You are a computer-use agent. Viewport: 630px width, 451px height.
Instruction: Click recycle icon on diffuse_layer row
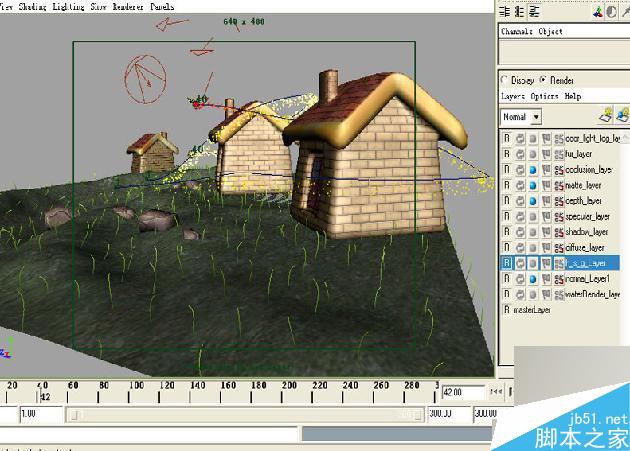pyautogui.click(x=520, y=248)
